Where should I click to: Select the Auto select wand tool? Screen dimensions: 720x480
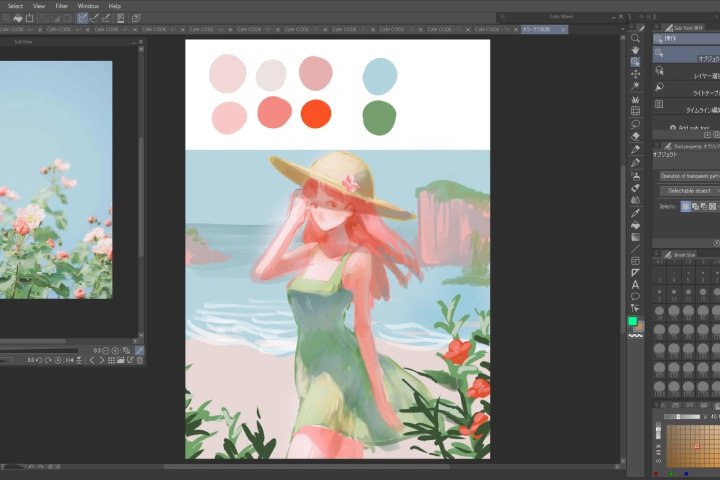point(635,87)
